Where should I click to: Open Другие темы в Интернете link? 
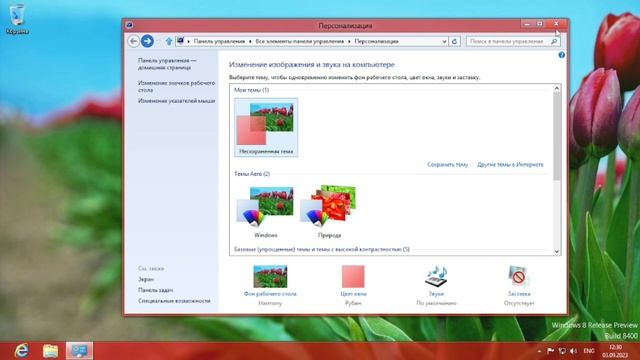510,164
